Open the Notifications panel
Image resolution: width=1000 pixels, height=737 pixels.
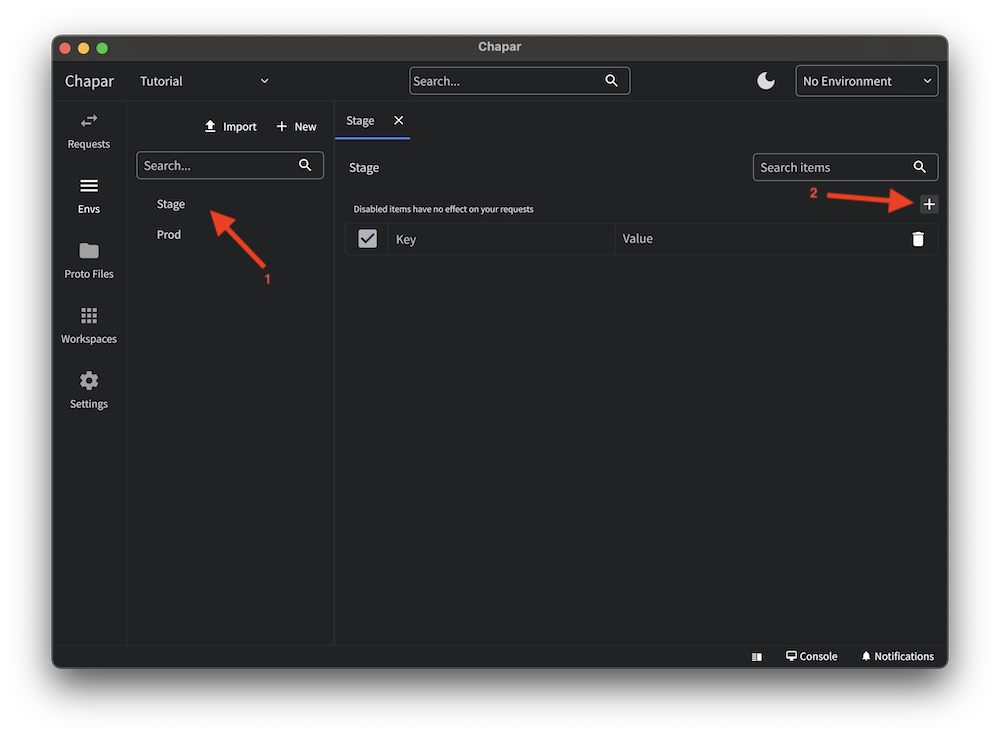tap(897, 656)
